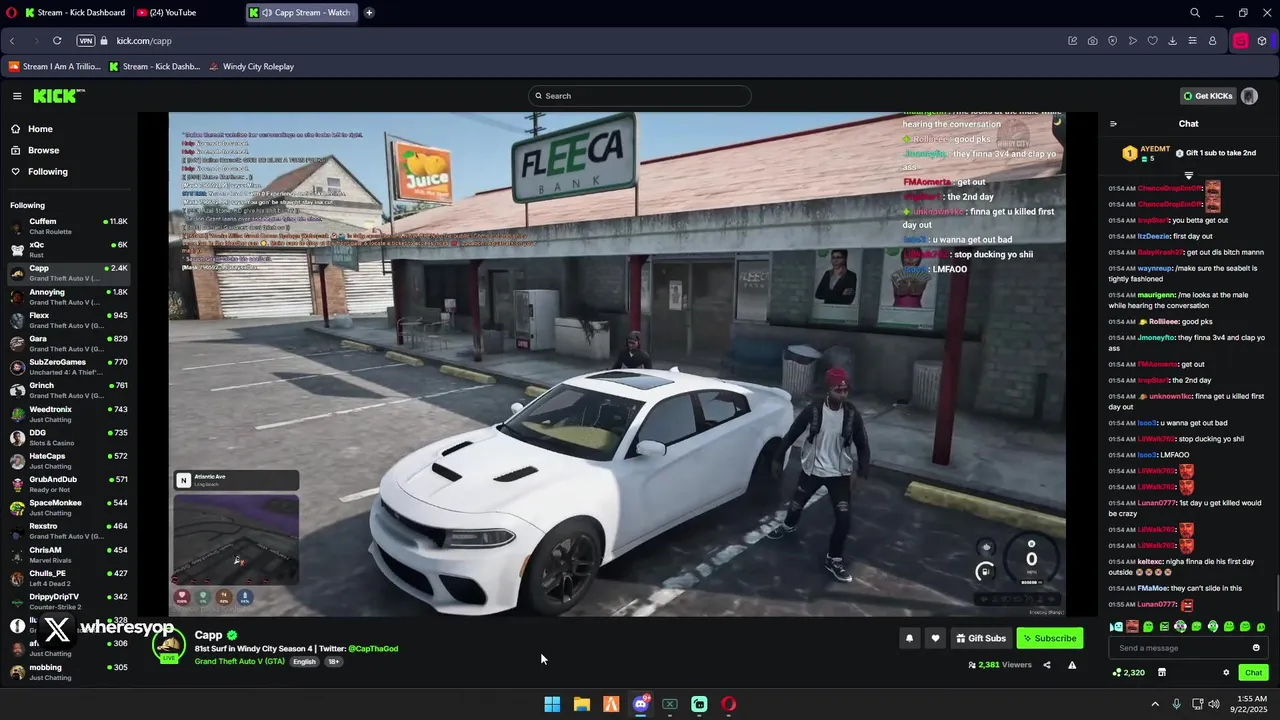Open HateCaps channel in sidebar
Viewport: 1280px width, 720px height.
point(68,461)
